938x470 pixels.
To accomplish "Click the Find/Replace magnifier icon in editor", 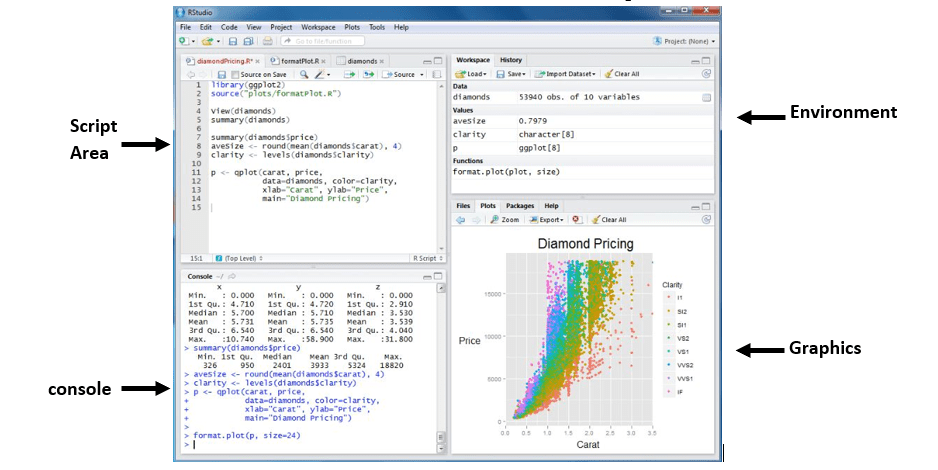I will (304, 74).
